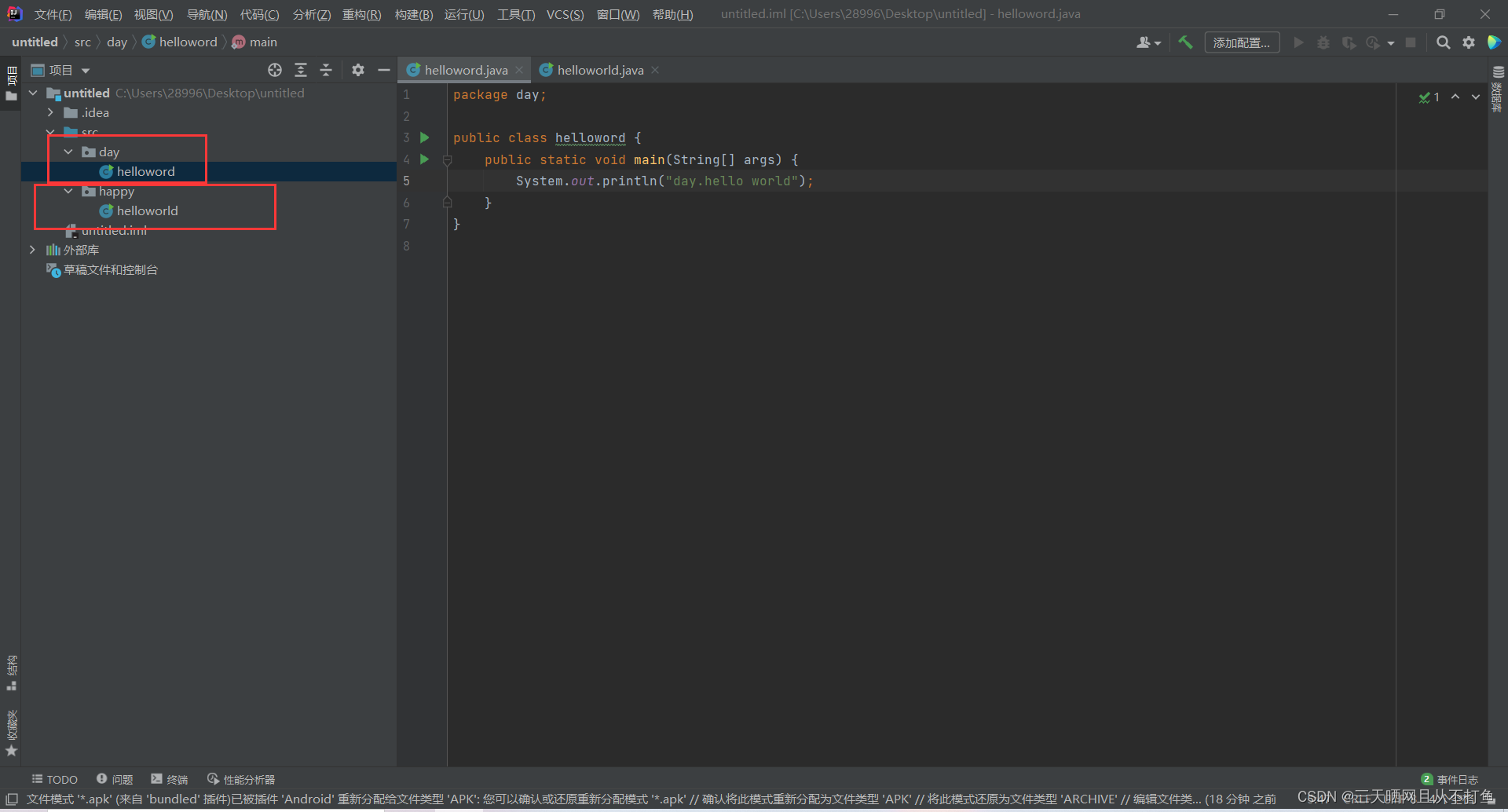This screenshot has height=812, width=1508.
Task: Click the Run arrow button in toolbar
Action: point(1298,42)
